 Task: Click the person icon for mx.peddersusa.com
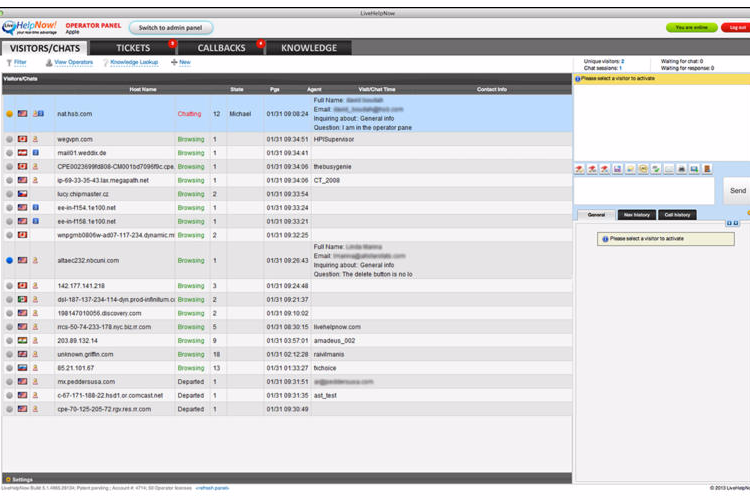tap(35, 381)
